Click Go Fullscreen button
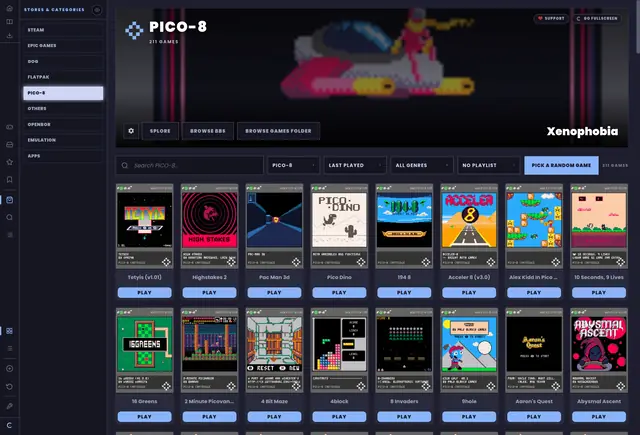Screen dimensions: 640x435 (x=597, y=18)
